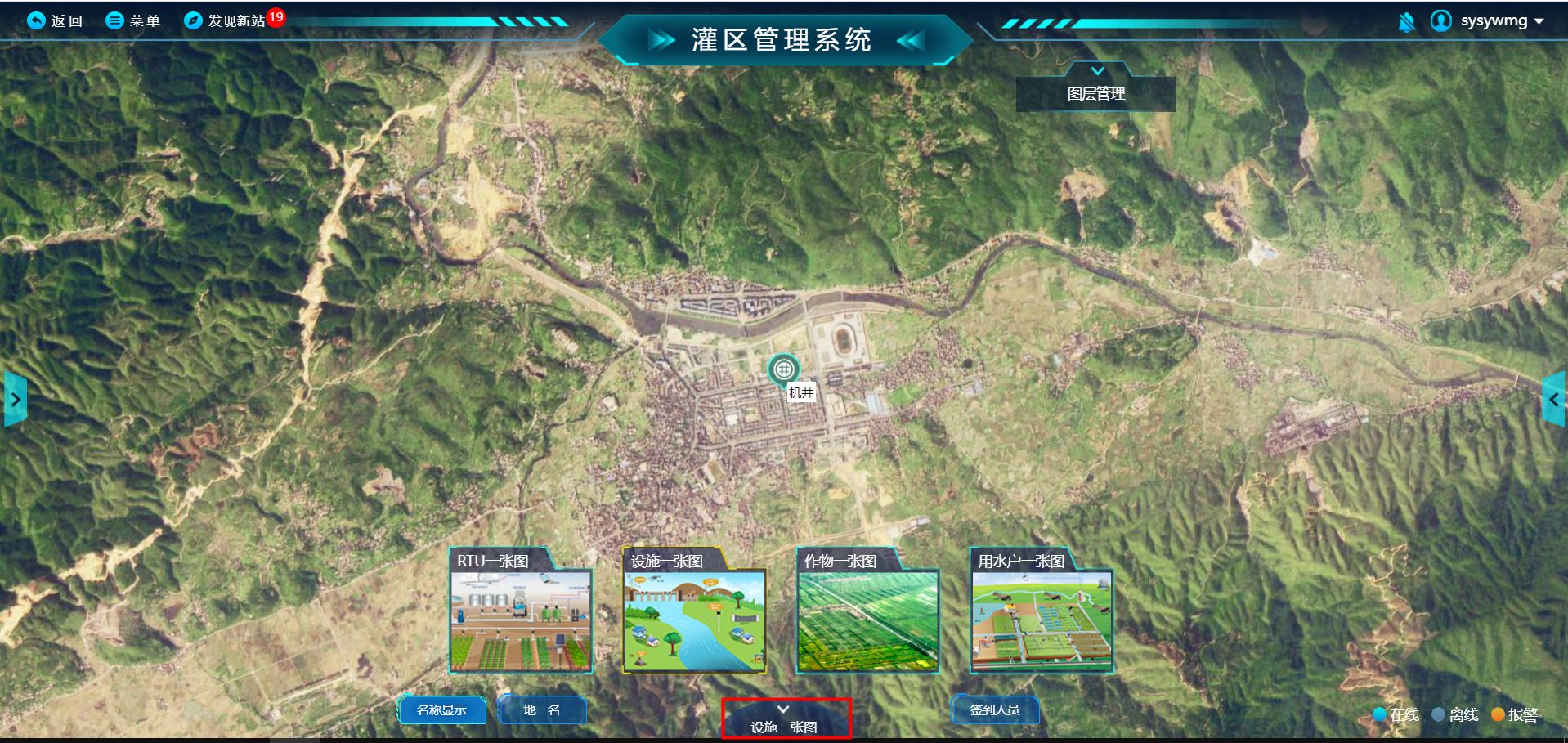Image resolution: width=1568 pixels, height=743 pixels.
Task: Select the 设施一张图 thumbnail card
Action: pyautogui.click(x=694, y=611)
